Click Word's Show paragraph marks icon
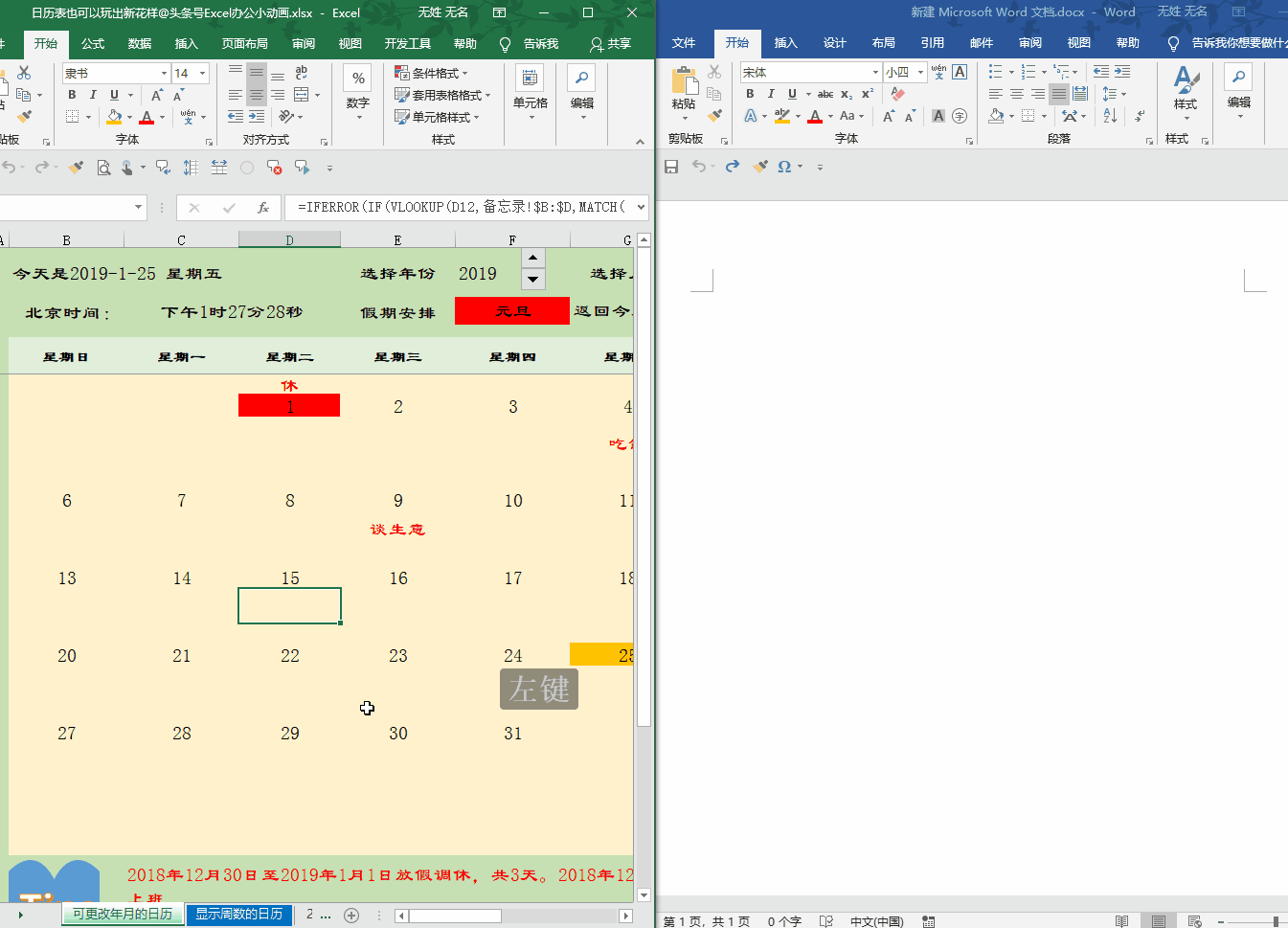 coord(1140,116)
